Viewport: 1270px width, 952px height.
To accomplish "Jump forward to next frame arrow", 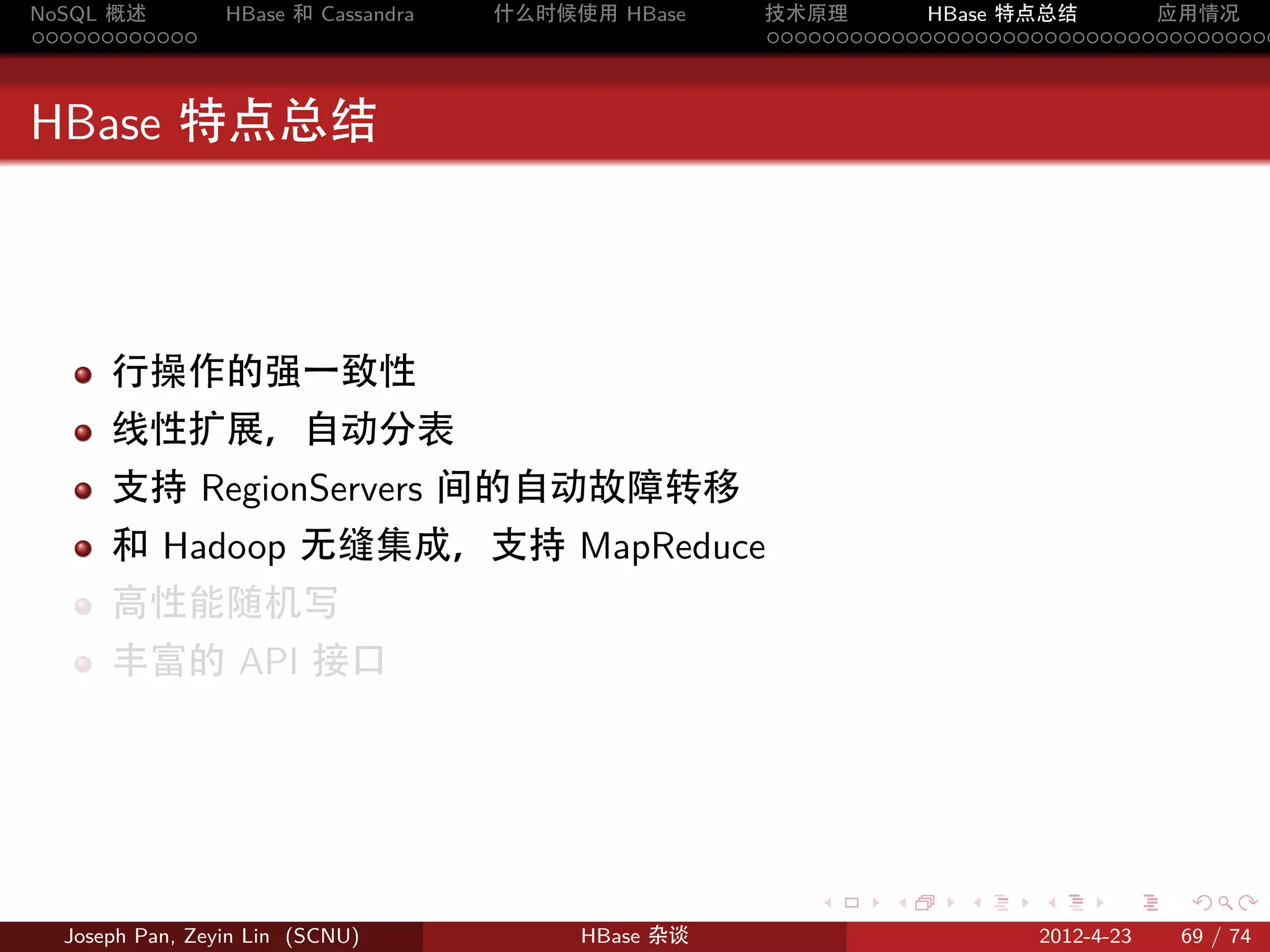I will coord(951,902).
